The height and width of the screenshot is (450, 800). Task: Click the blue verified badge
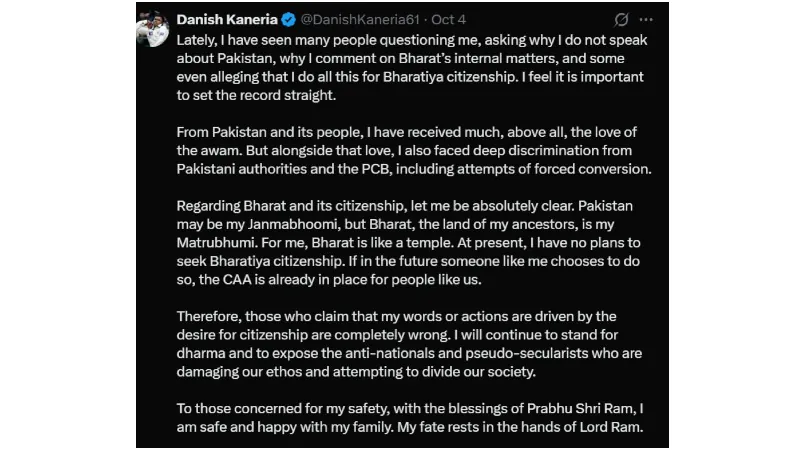tap(289, 19)
